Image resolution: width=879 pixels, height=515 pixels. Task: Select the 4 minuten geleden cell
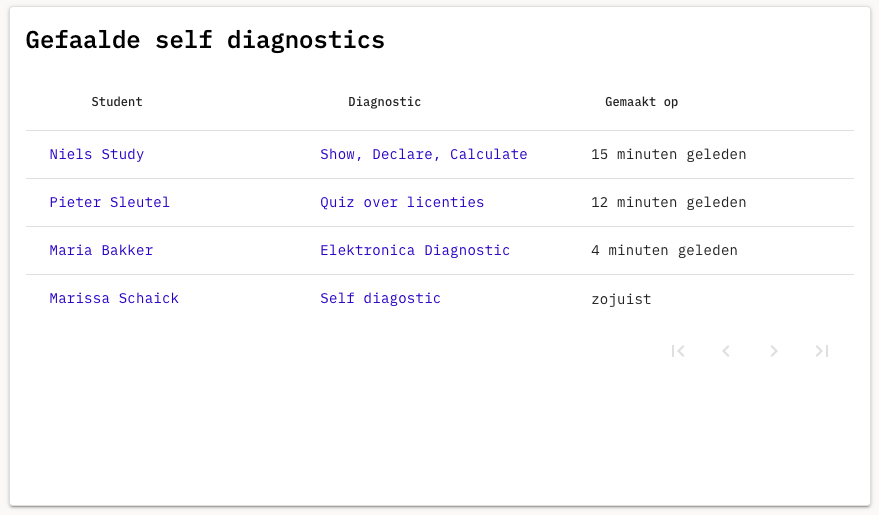pos(664,250)
